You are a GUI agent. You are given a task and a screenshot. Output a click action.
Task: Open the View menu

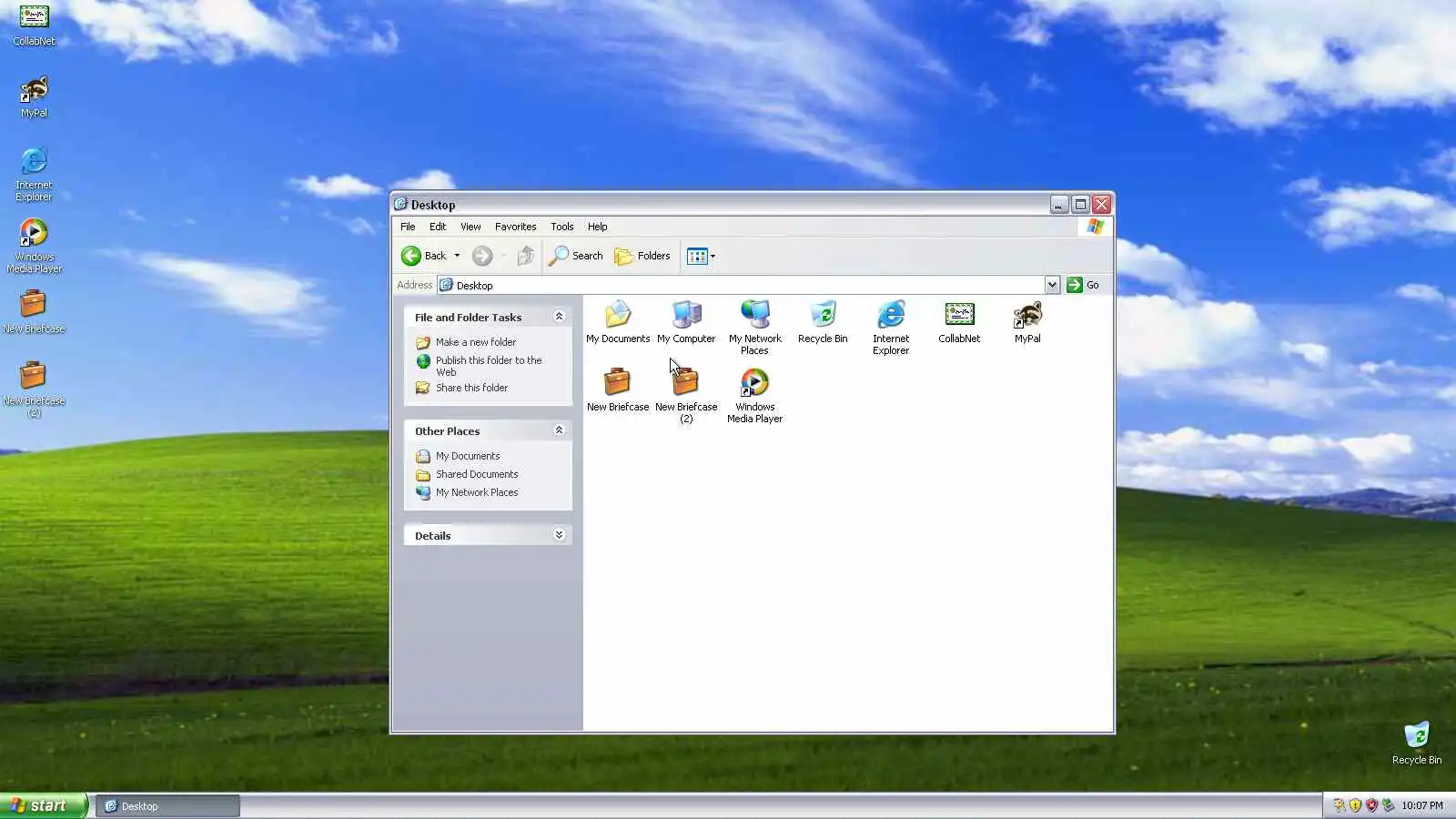[470, 227]
